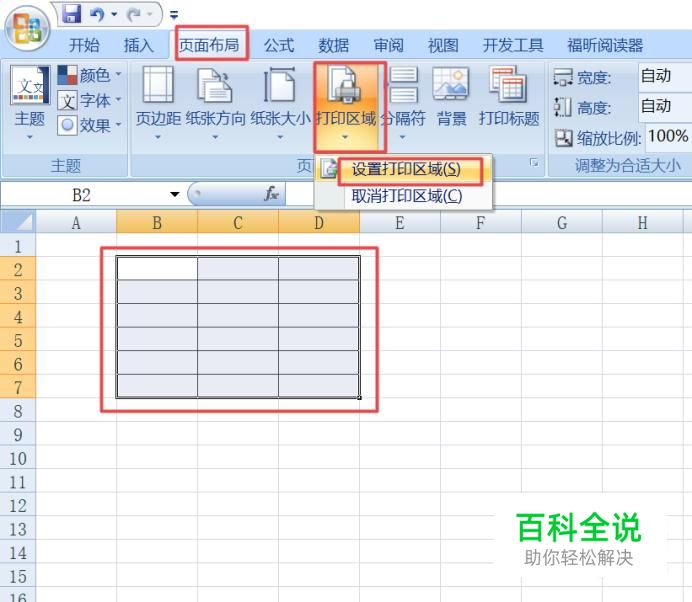
Task: Open the page setup dialog launcher
Action: coord(534,163)
